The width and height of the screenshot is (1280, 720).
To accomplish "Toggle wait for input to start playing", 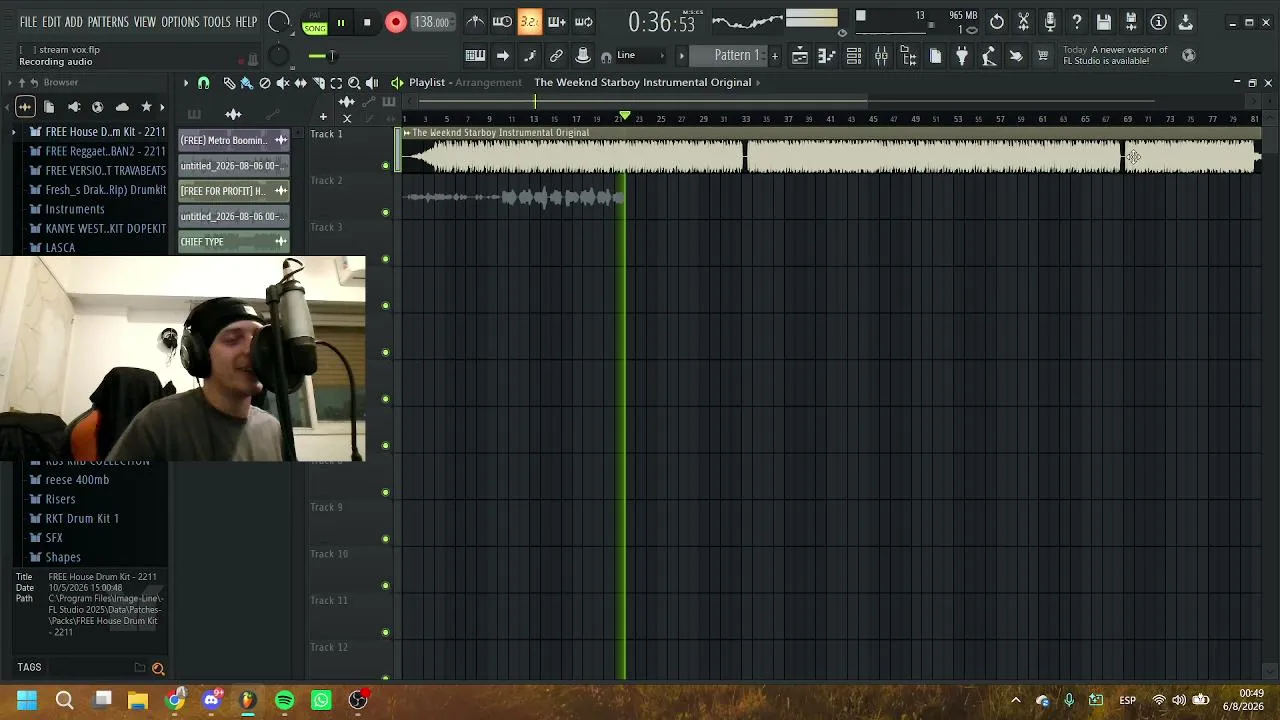I will tap(503, 21).
